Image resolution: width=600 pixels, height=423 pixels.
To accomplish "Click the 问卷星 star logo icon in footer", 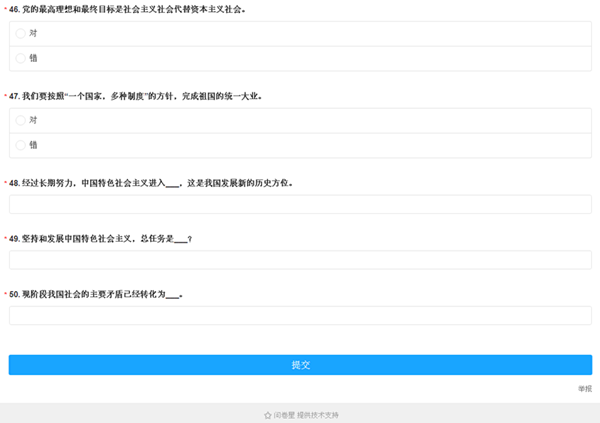I will [x=267, y=414].
